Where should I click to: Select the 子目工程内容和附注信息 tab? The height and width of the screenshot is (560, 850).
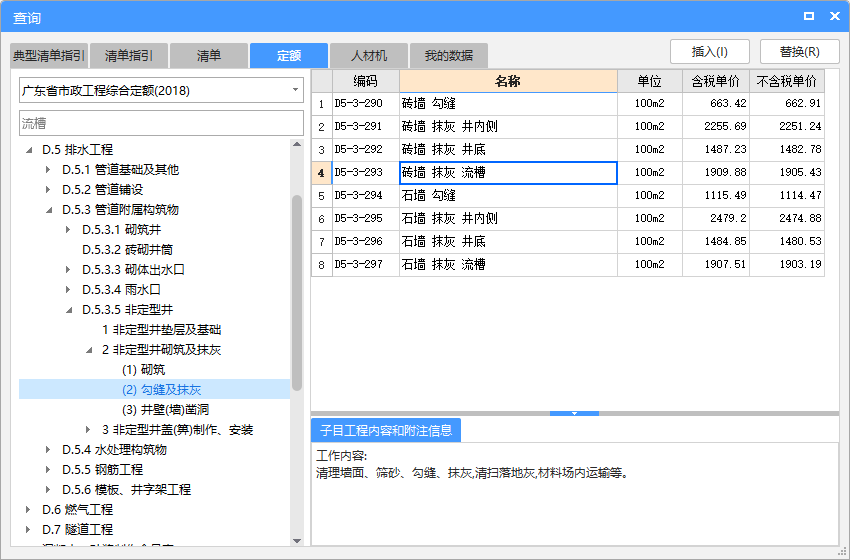pyautogui.click(x=386, y=430)
